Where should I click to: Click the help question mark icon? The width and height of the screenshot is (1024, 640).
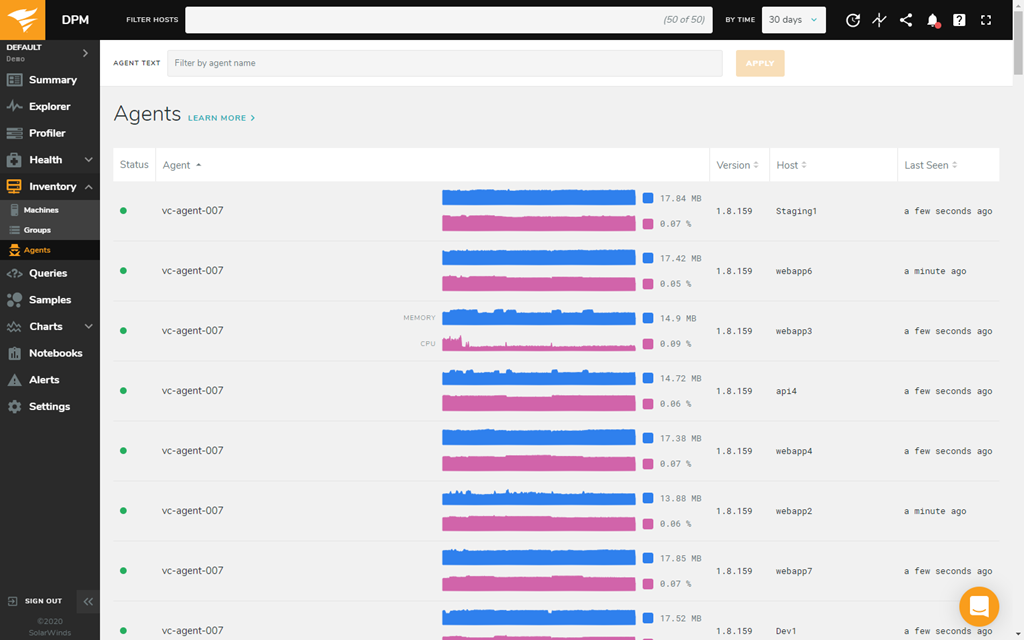pos(959,20)
